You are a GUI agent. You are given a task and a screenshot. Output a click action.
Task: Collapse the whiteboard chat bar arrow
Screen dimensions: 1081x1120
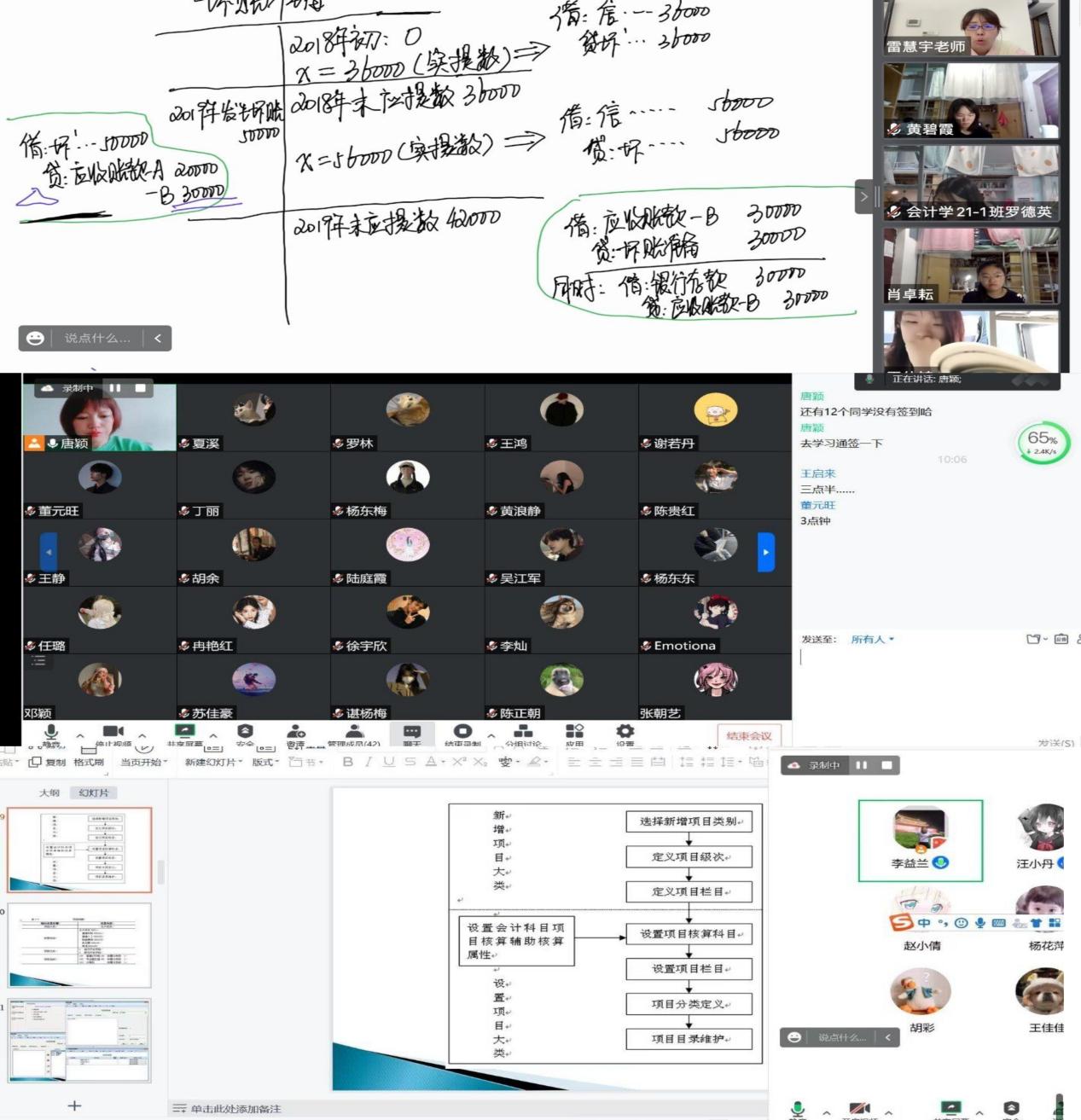coord(158,338)
